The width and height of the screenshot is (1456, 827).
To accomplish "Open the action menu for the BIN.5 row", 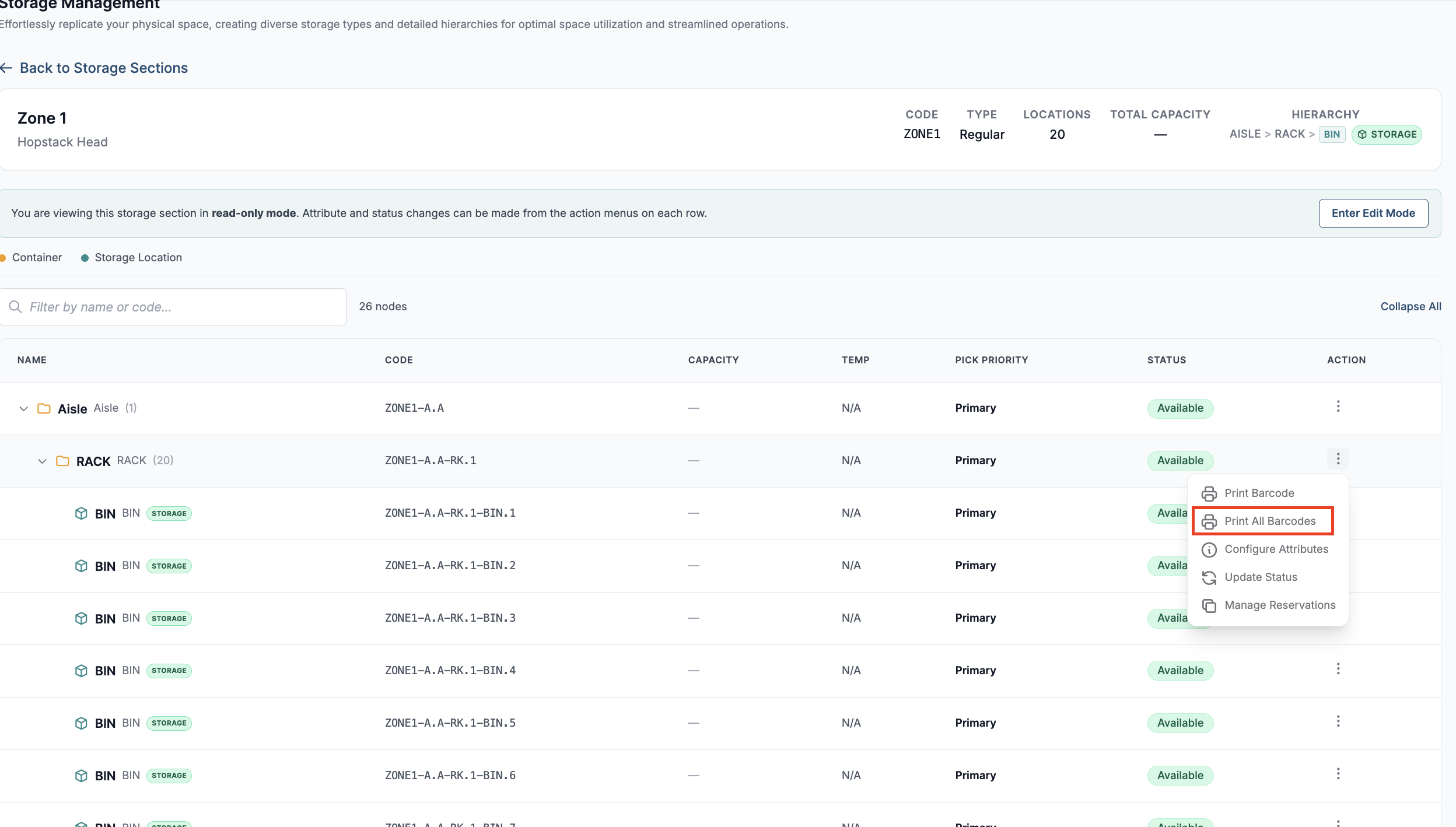I will point(1338,721).
